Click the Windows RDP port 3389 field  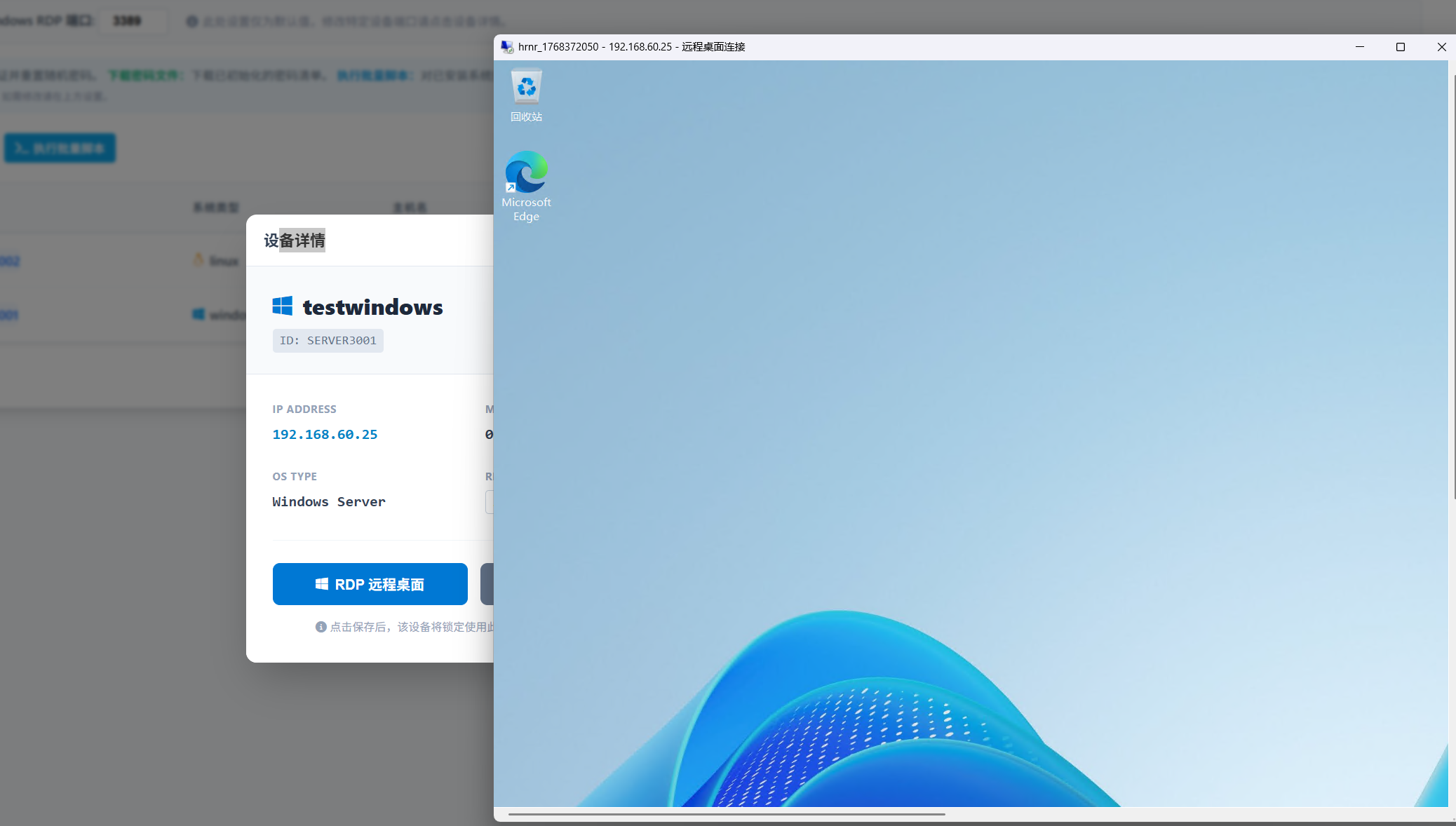tap(132, 21)
